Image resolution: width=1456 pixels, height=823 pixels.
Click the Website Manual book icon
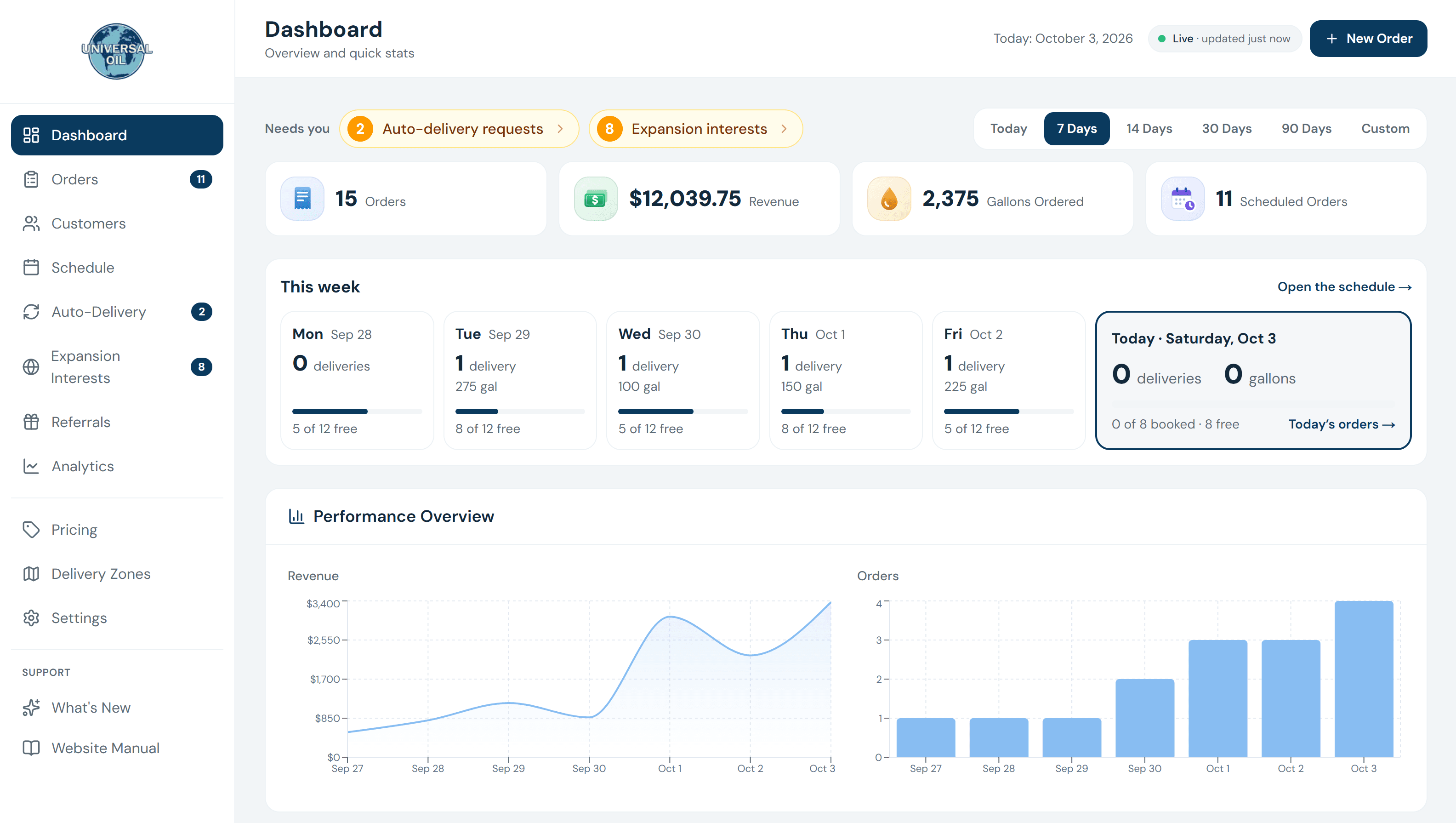(31, 748)
